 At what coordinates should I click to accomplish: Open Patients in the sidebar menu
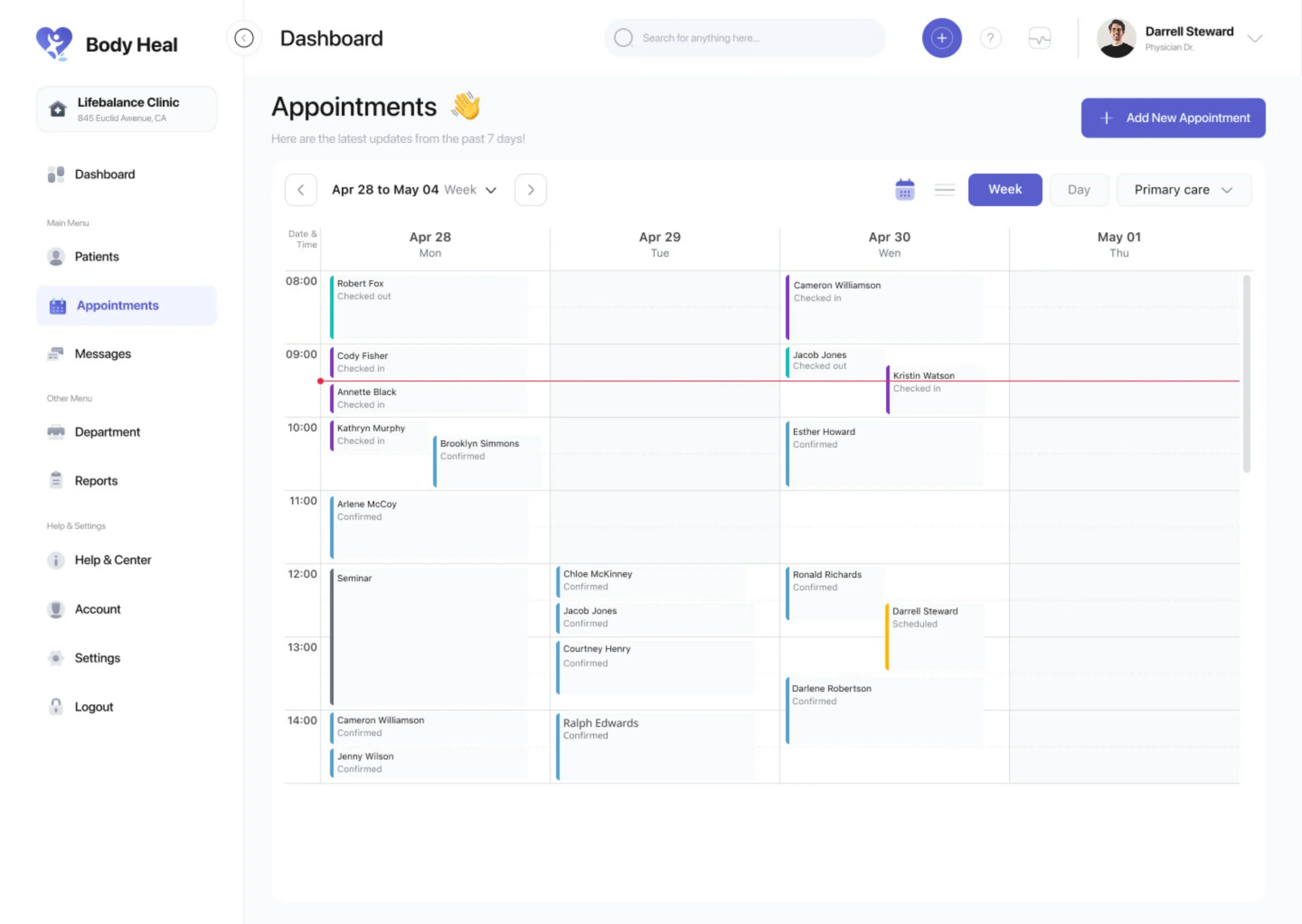click(96, 257)
